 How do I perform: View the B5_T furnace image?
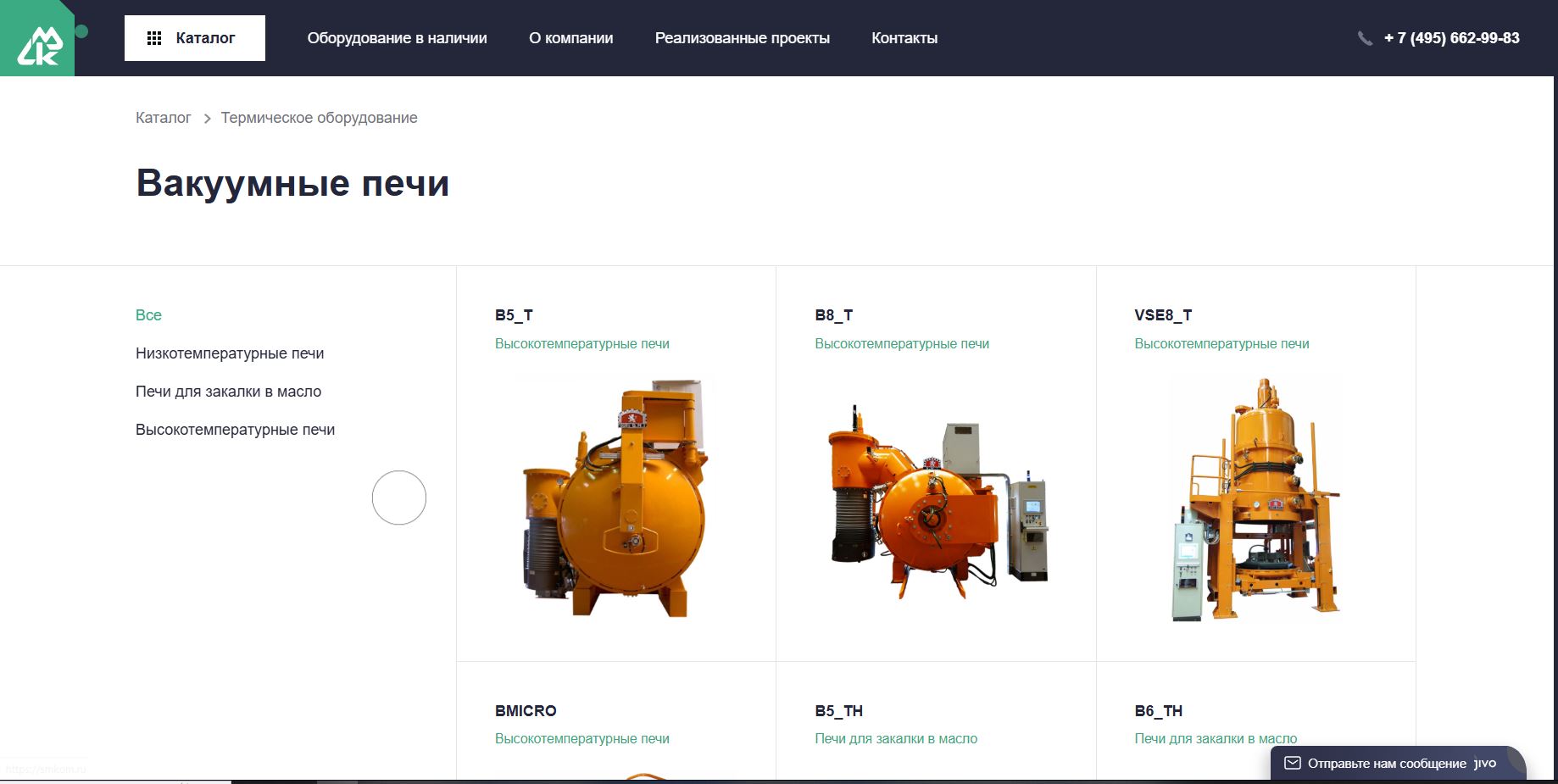[616, 498]
